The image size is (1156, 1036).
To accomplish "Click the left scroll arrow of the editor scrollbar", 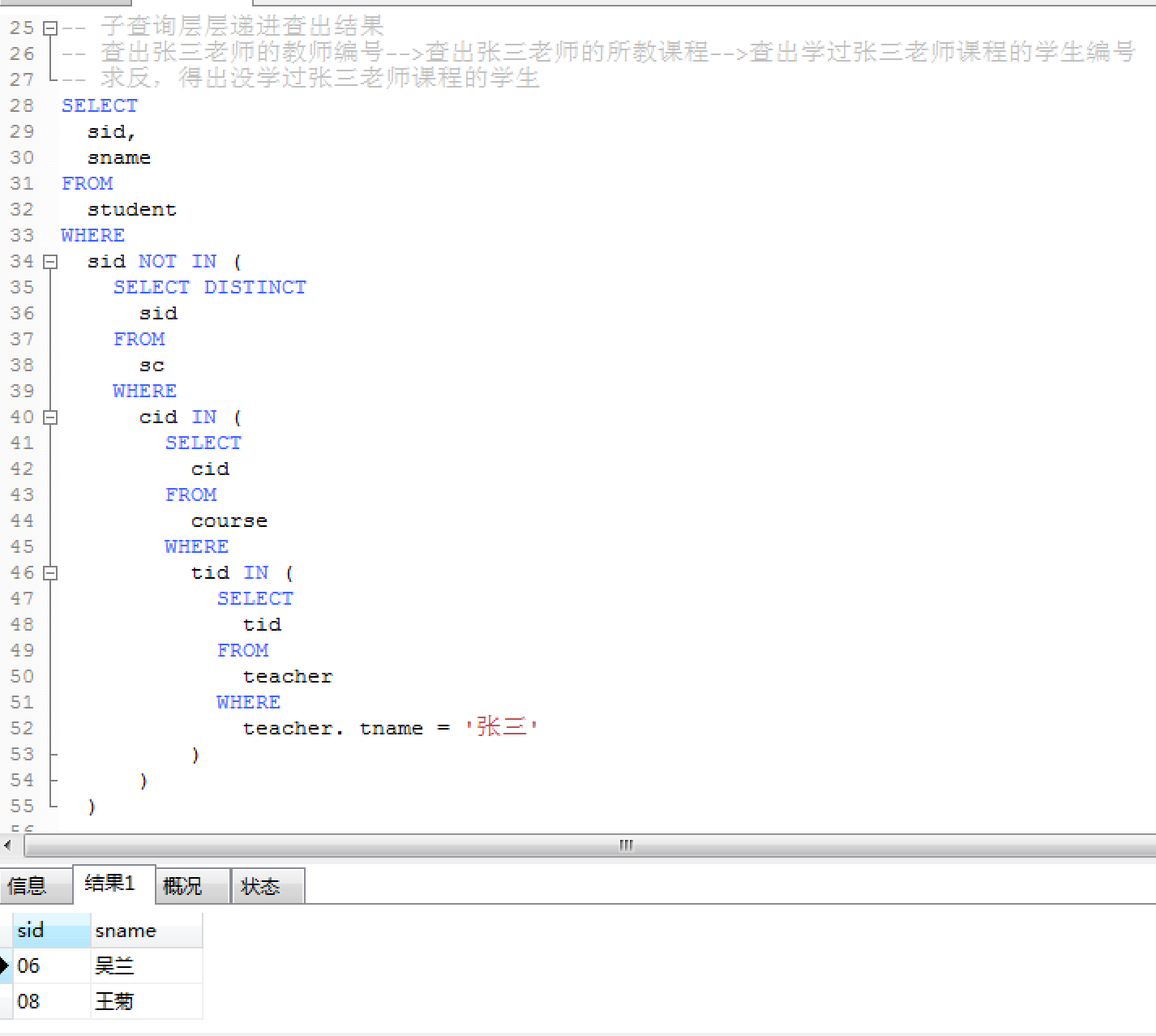I will pos(8,845).
